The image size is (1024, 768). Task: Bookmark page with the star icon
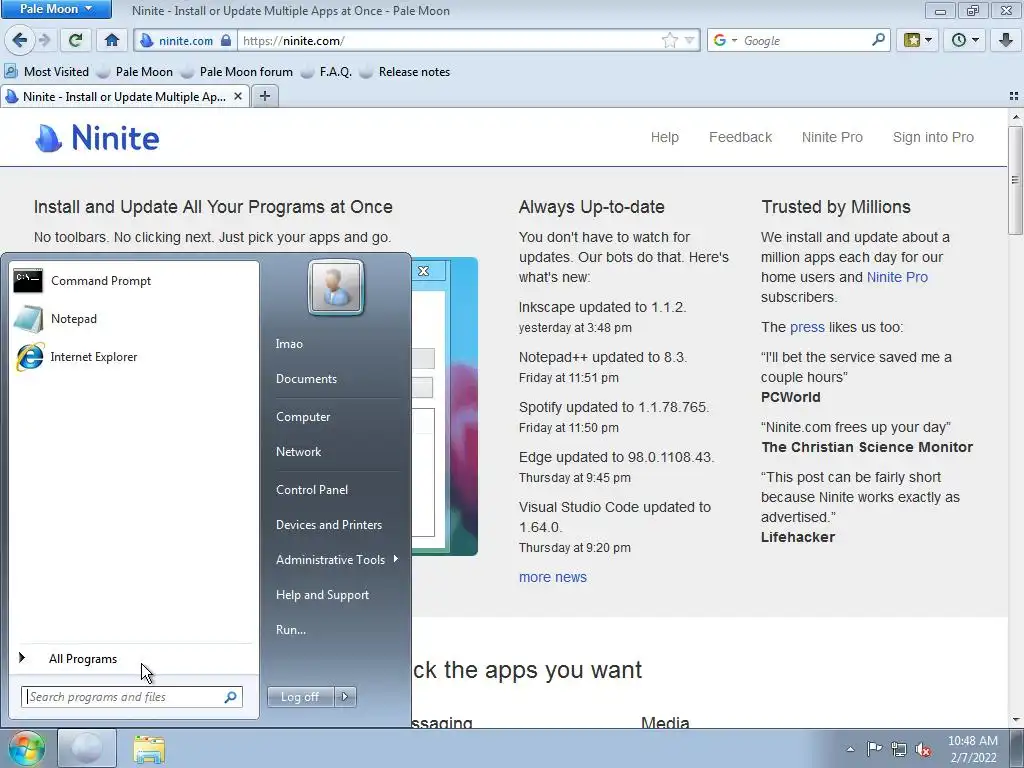[x=669, y=40]
